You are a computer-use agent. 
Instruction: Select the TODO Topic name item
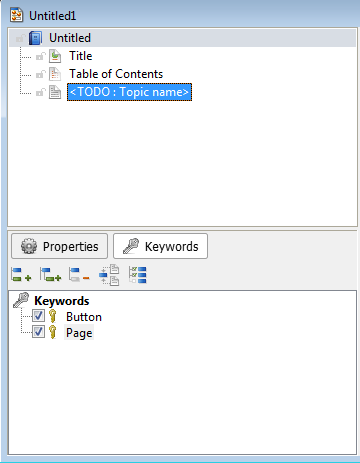pos(129,92)
